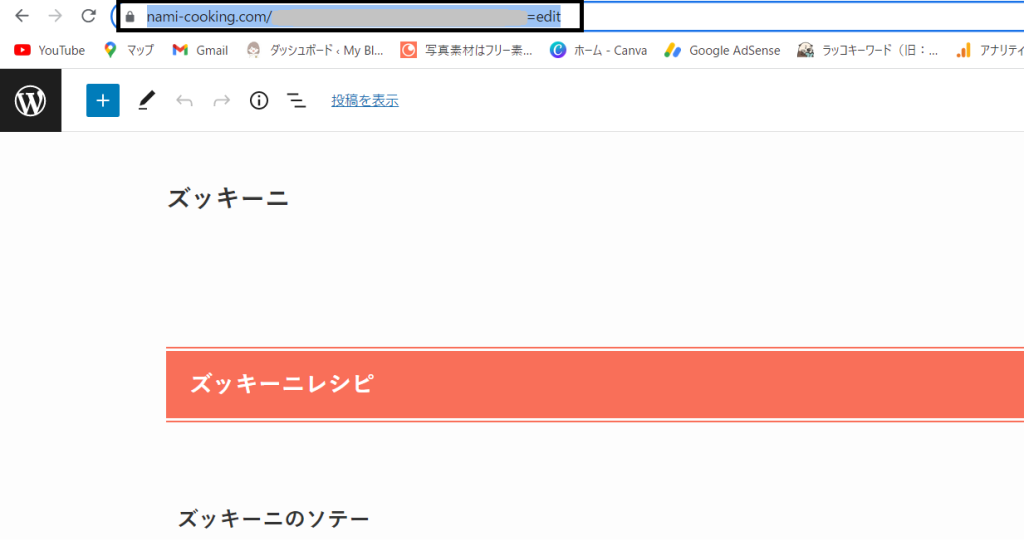
Task: Click the WordPress logo icon
Action: click(30, 101)
